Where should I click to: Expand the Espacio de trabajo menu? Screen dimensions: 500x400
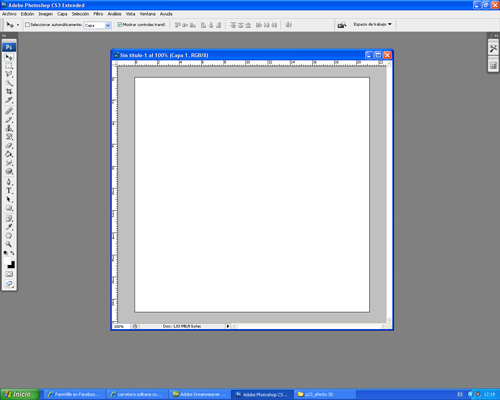pyautogui.click(x=372, y=24)
